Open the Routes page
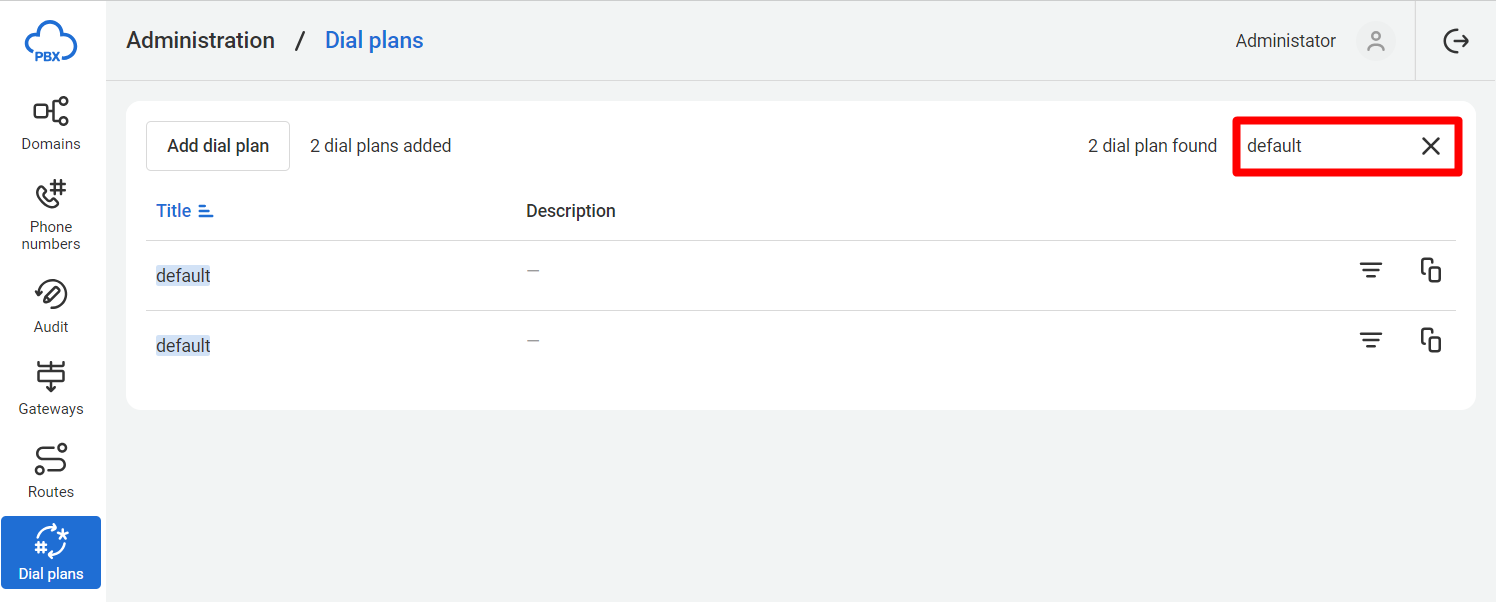 click(x=51, y=471)
